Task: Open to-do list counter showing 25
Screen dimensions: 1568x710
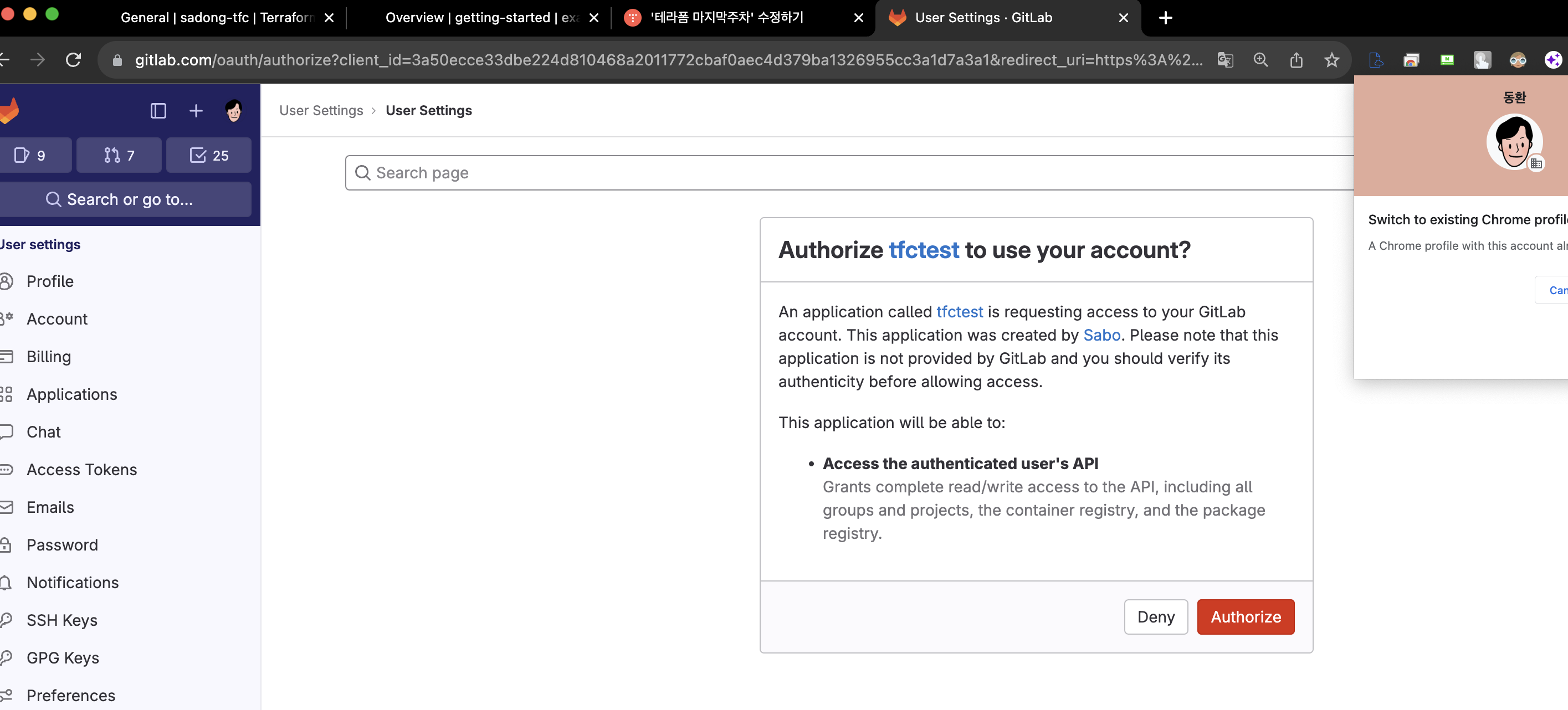Action: point(209,156)
